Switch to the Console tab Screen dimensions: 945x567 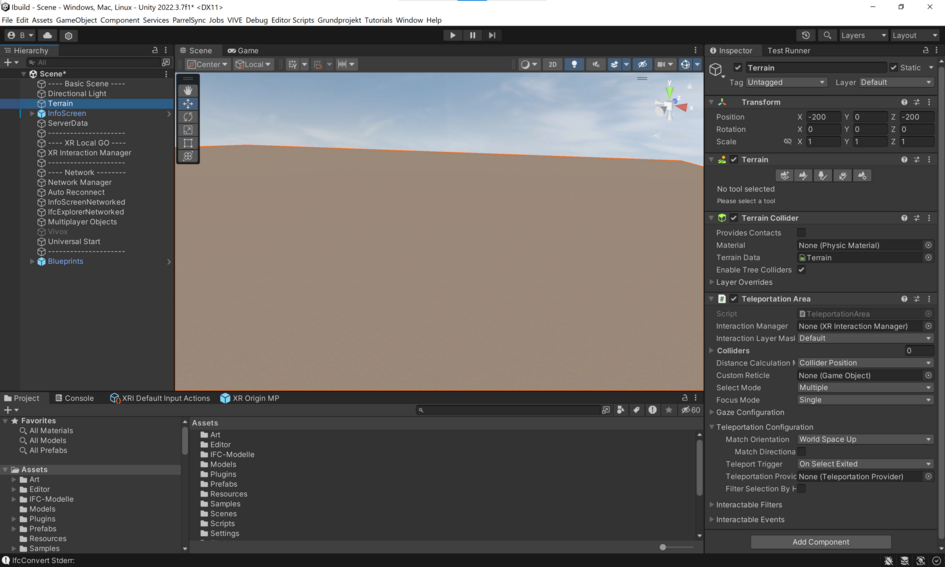(x=74, y=398)
